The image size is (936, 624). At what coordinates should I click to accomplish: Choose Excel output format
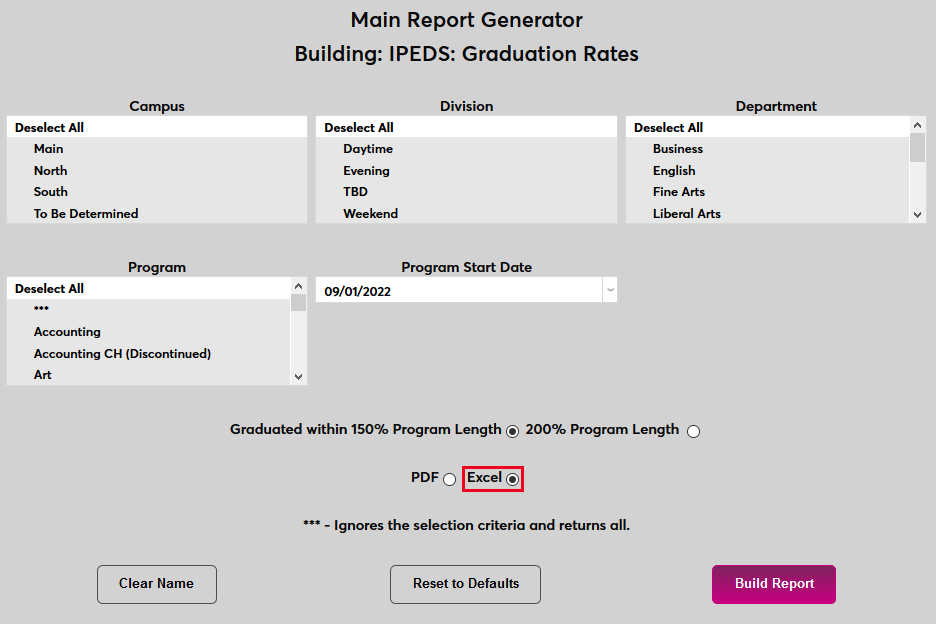(513, 480)
